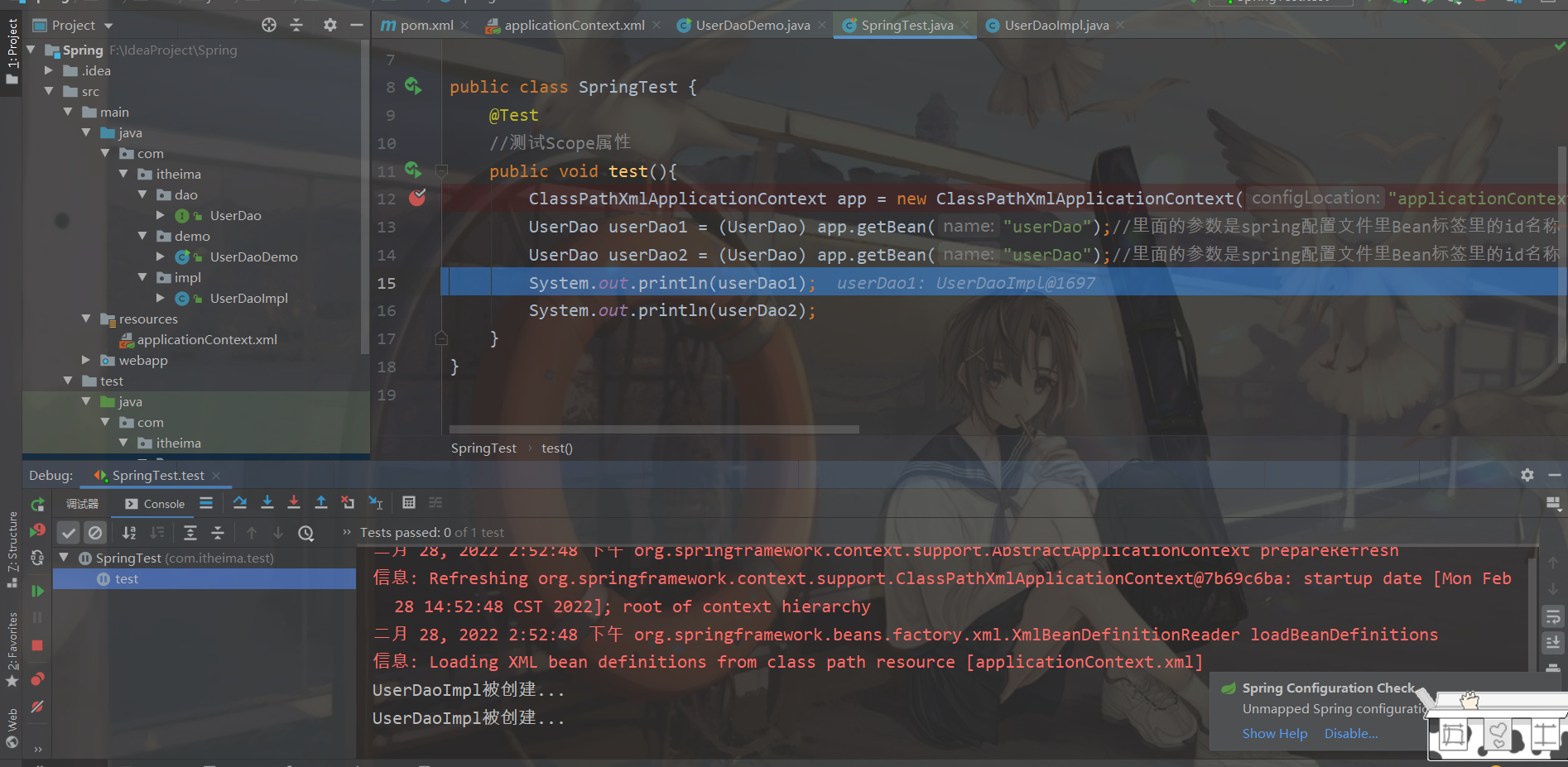This screenshot has width=1568, height=767.
Task: Collapse all in Project tool window
Action: [x=296, y=25]
